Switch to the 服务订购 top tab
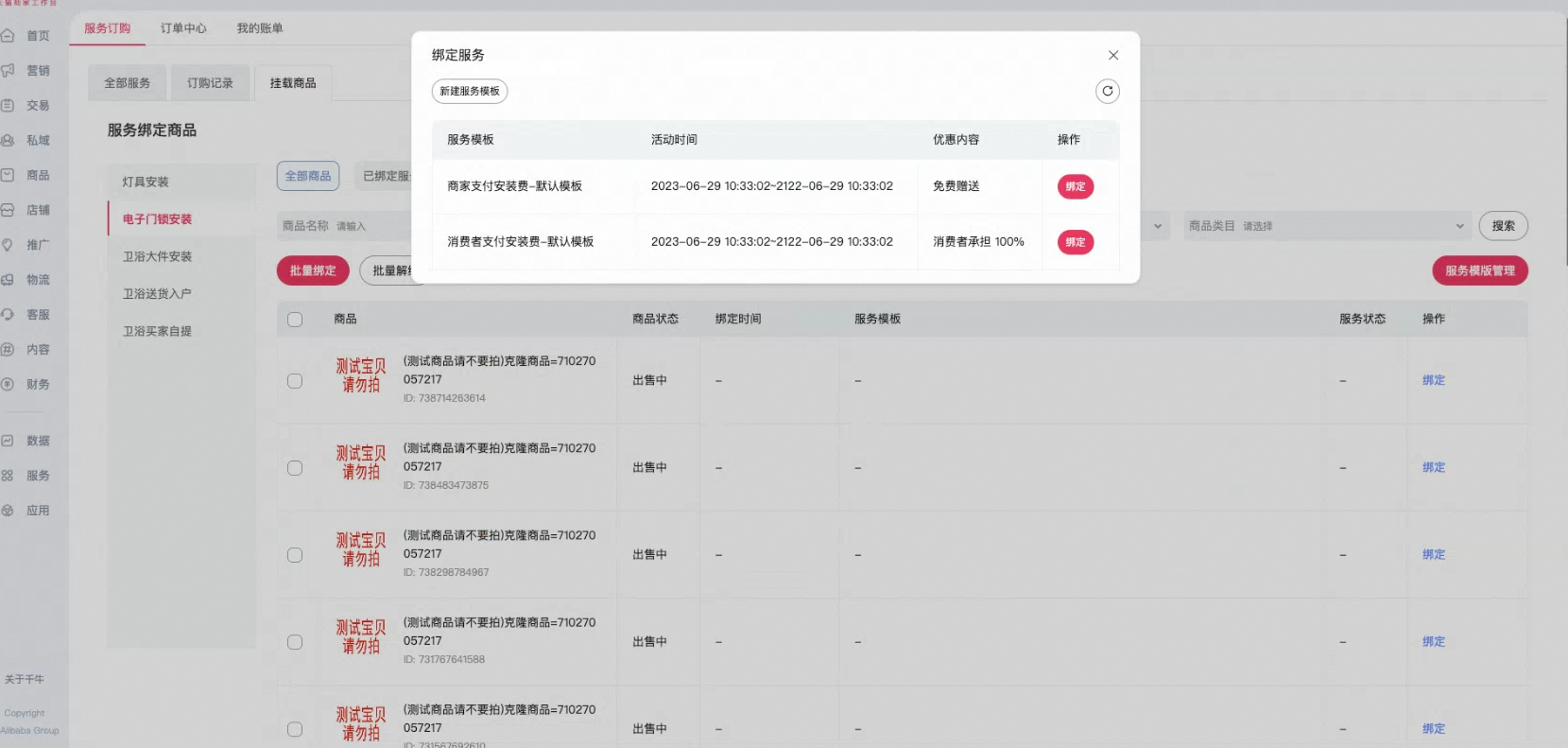The image size is (1568, 748). pos(108,28)
